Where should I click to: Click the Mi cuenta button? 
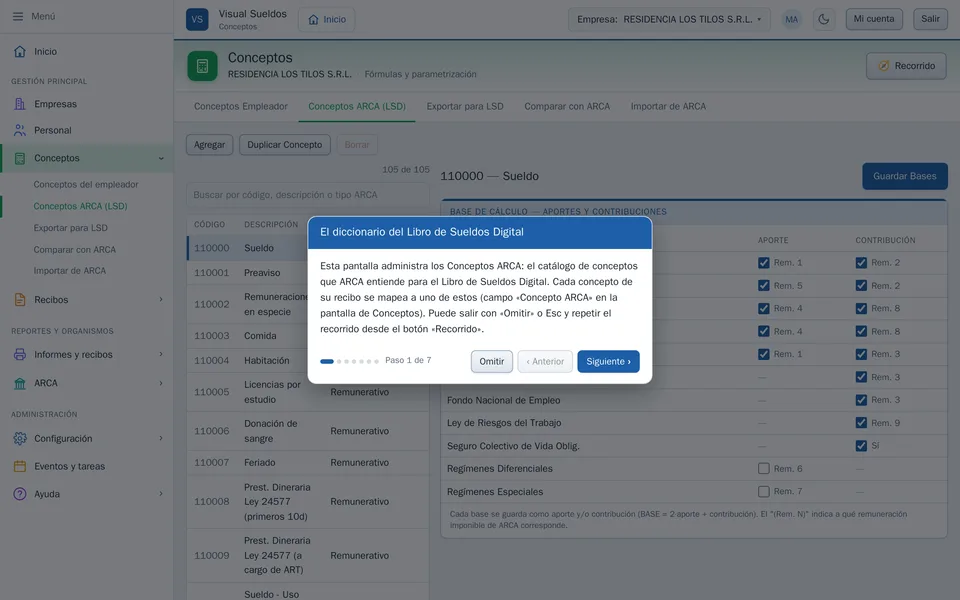tap(874, 19)
